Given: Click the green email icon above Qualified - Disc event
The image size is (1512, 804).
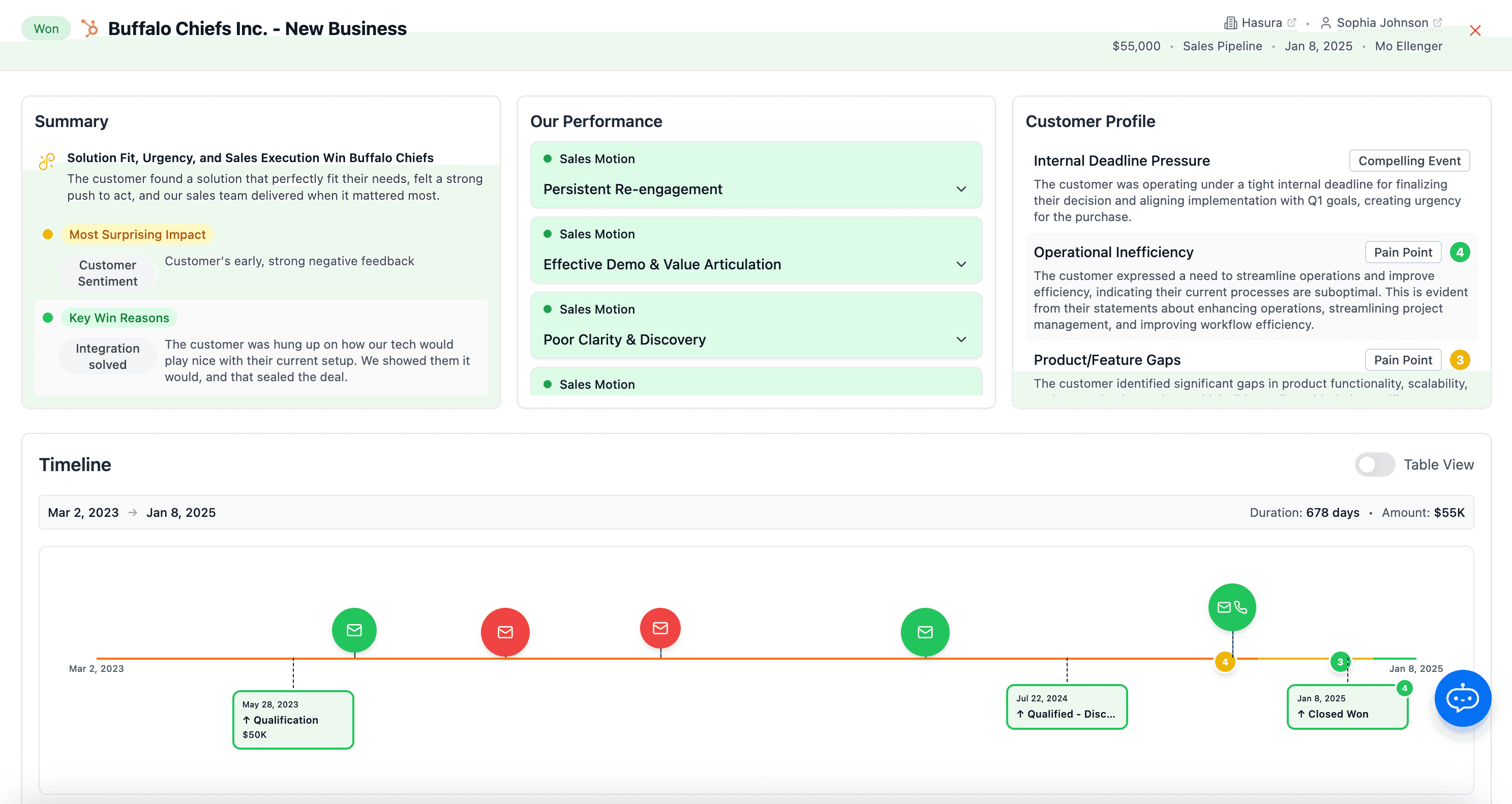Looking at the screenshot, I should [x=925, y=632].
